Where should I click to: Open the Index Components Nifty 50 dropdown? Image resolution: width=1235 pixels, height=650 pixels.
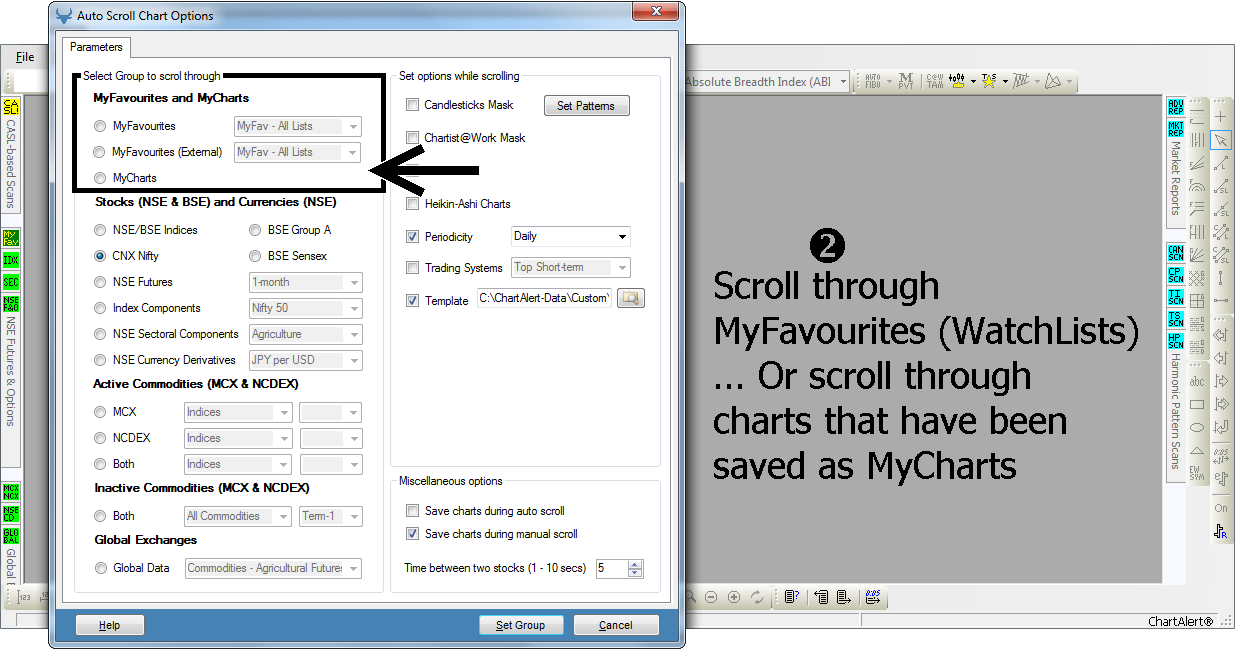click(305, 308)
